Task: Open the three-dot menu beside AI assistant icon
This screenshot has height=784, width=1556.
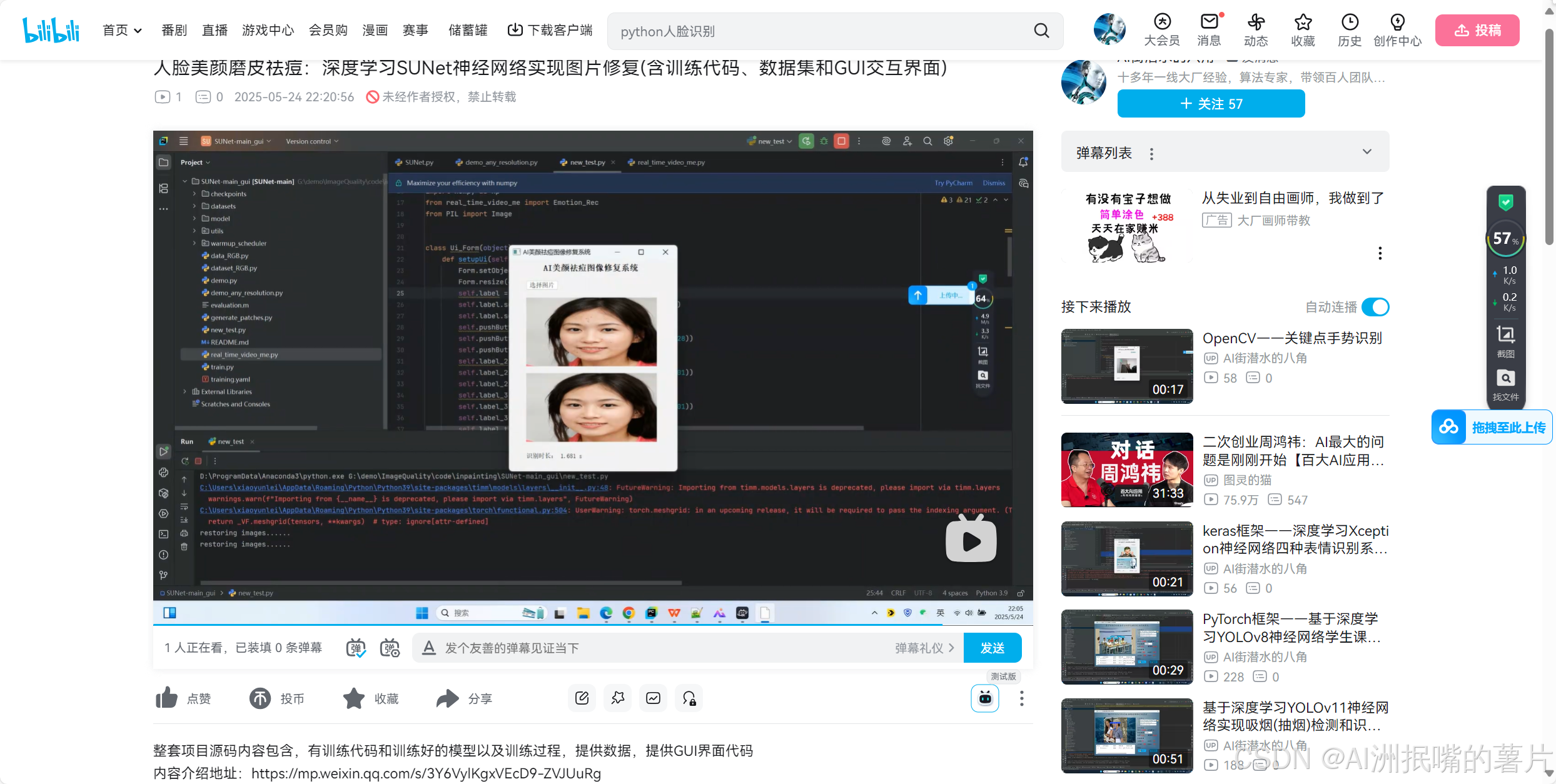Action: click(1021, 698)
